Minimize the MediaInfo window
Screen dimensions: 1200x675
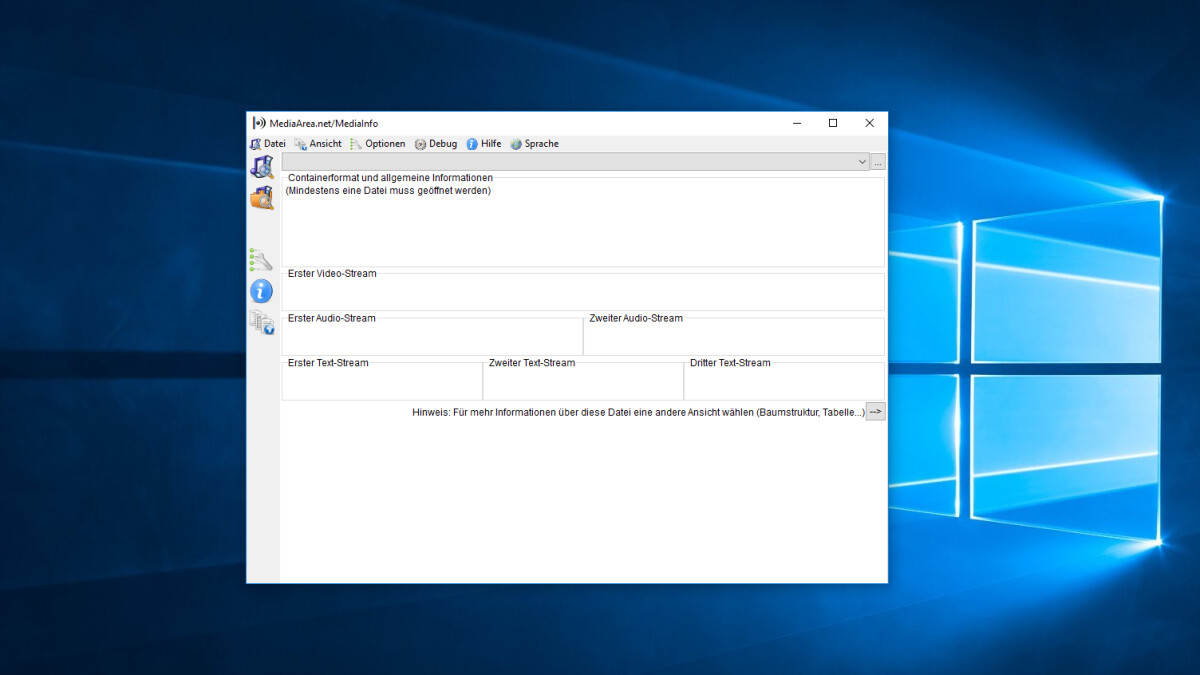click(797, 123)
